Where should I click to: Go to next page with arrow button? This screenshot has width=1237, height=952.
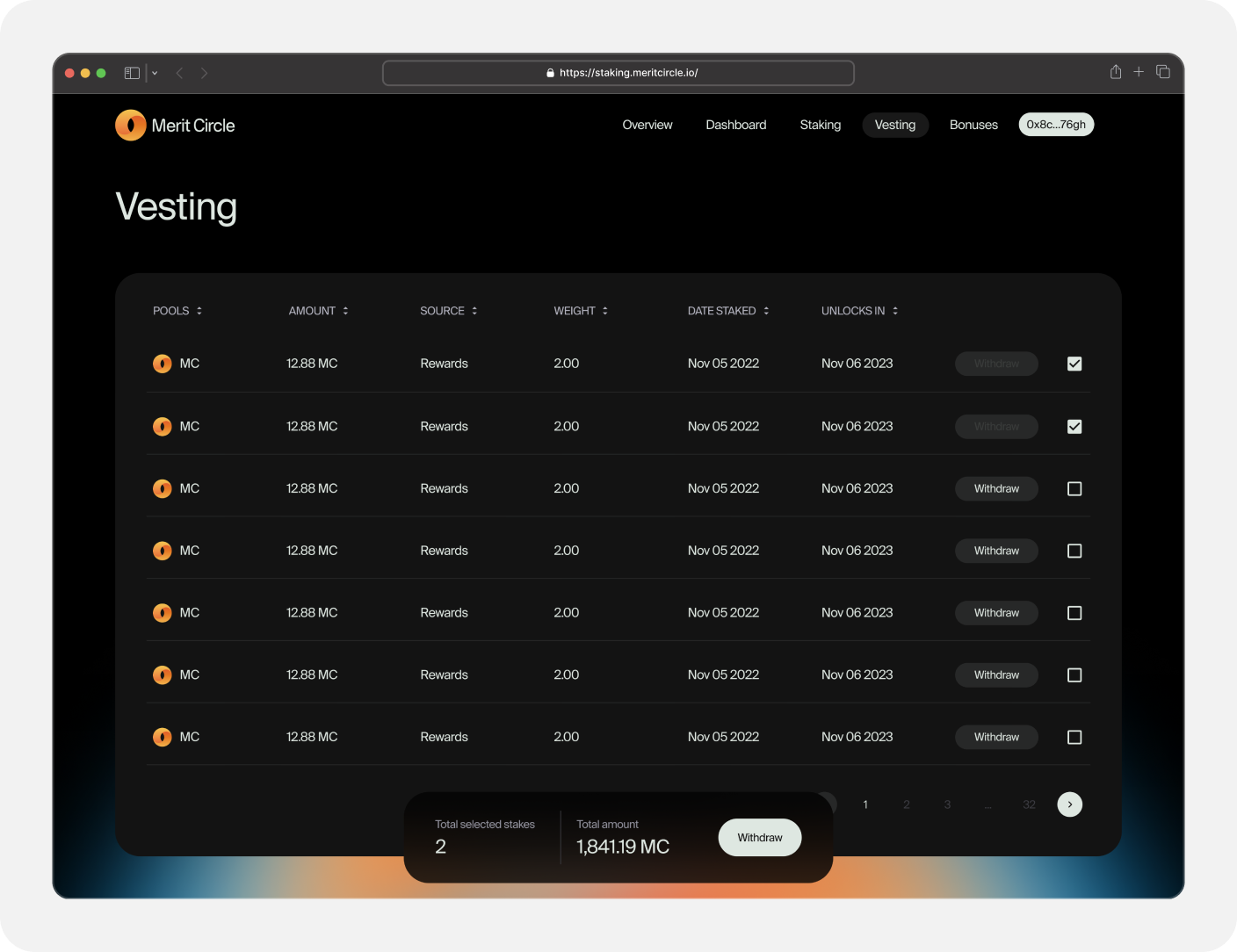(1069, 804)
